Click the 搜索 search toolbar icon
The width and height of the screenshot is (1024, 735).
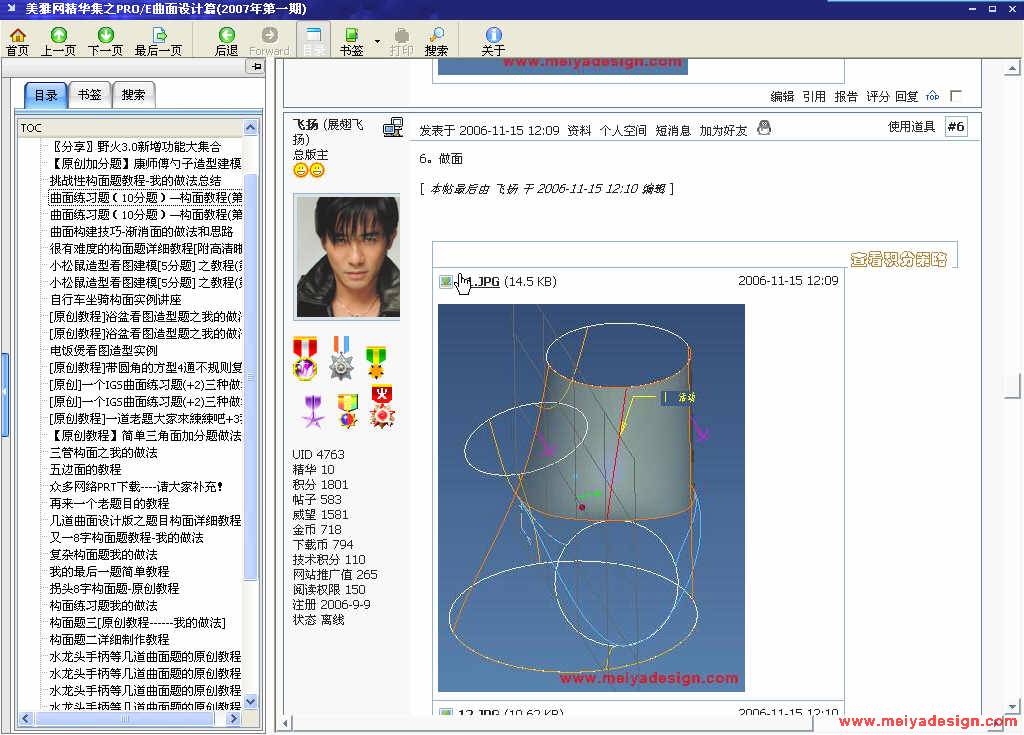click(x=437, y=36)
